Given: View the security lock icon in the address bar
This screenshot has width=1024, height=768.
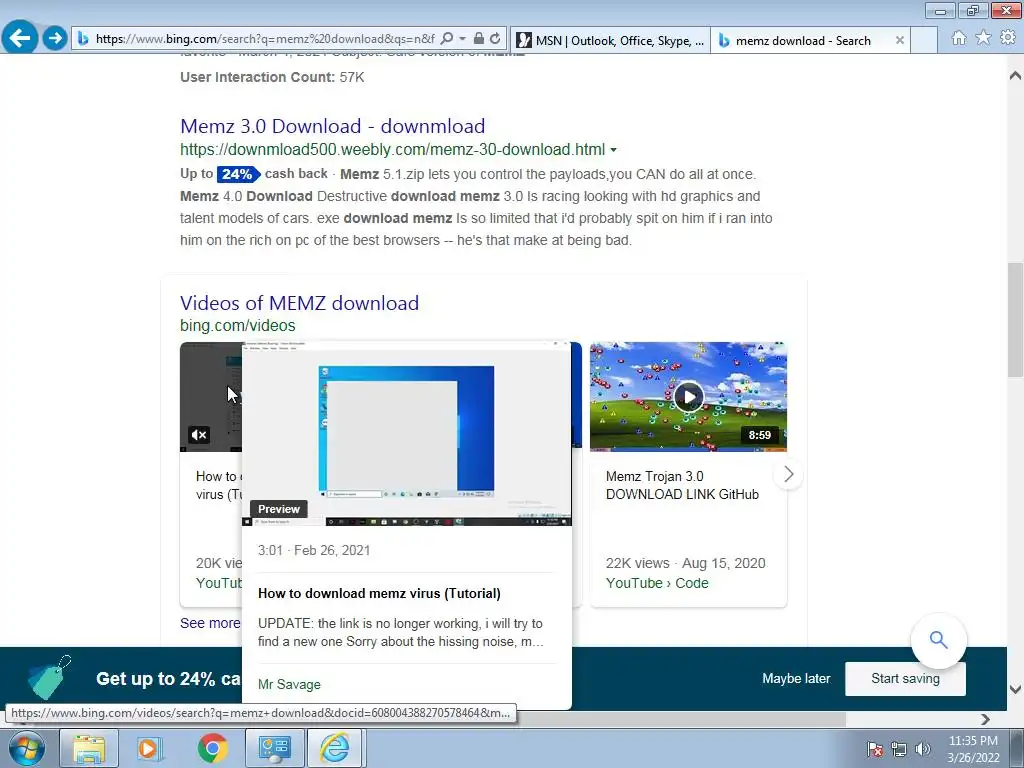Looking at the screenshot, I should (479, 39).
